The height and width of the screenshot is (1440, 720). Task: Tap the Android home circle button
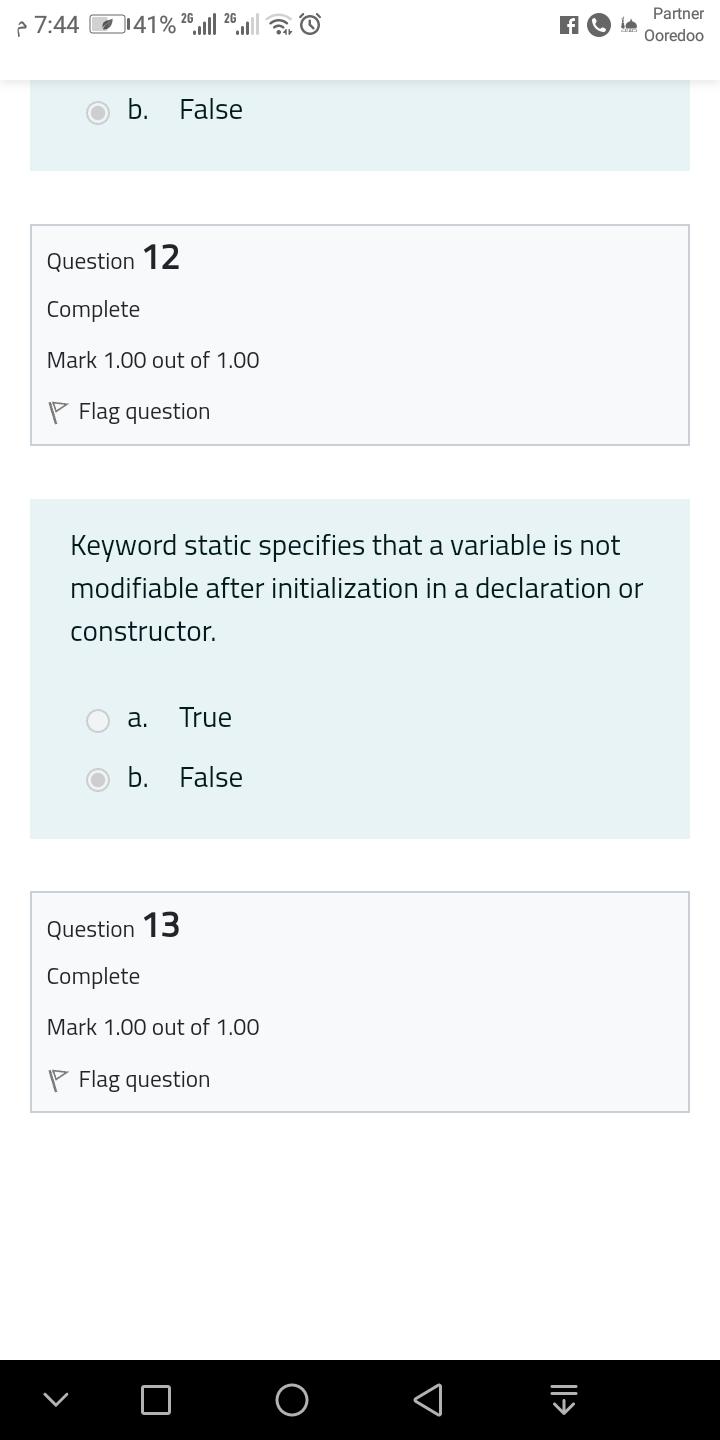(x=292, y=1400)
